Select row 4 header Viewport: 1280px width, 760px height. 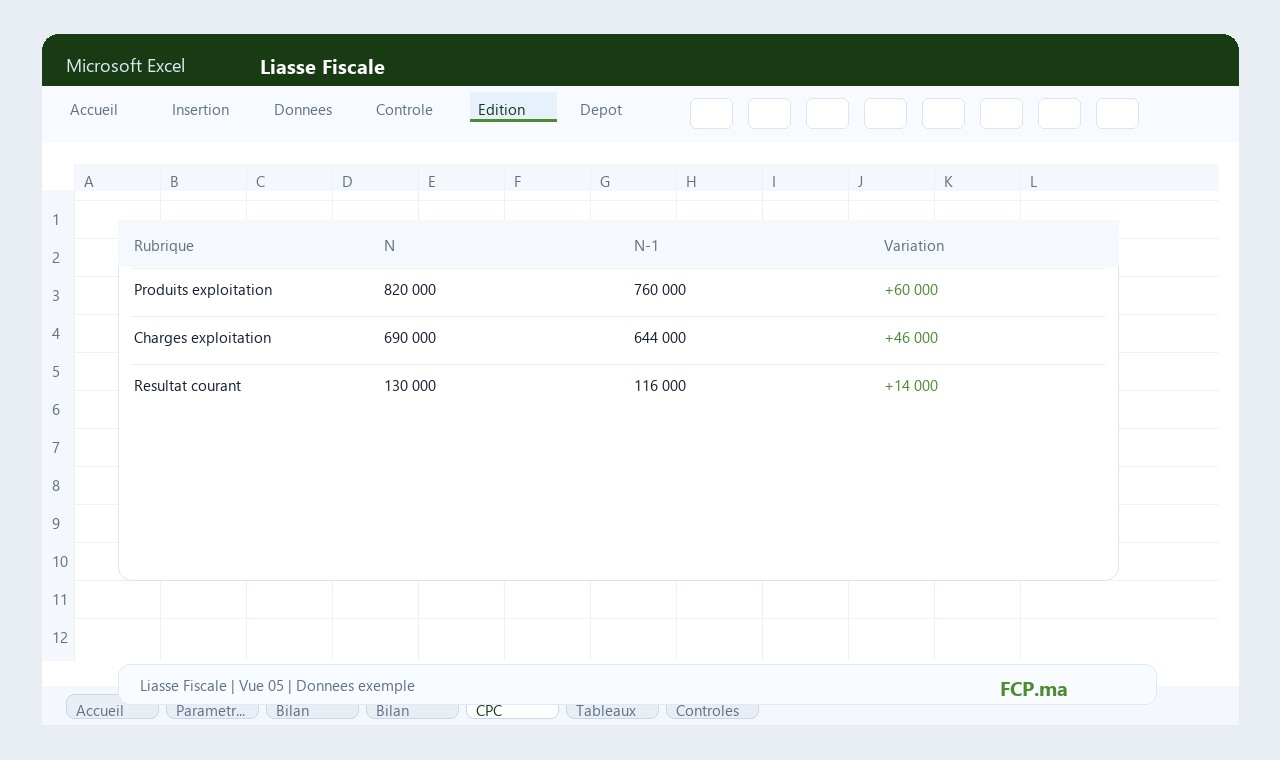click(x=58, y=333)
